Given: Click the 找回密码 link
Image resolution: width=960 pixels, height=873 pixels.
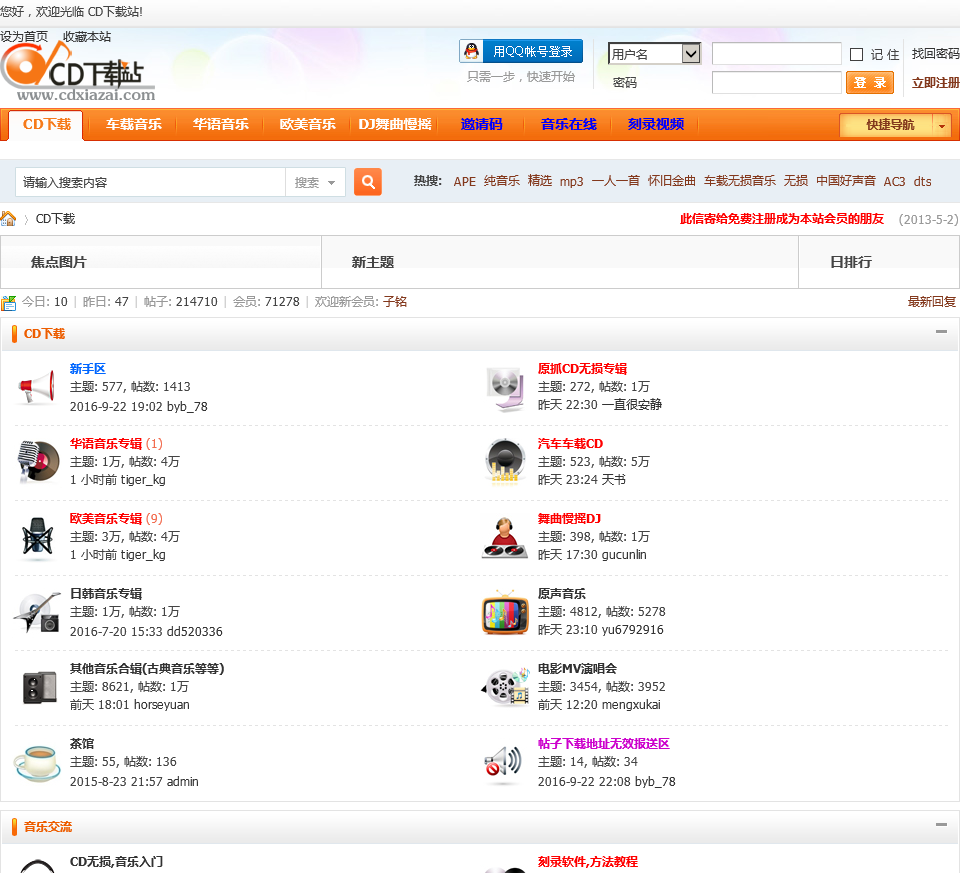Looking at the screenshot, I should coord(936,54).
